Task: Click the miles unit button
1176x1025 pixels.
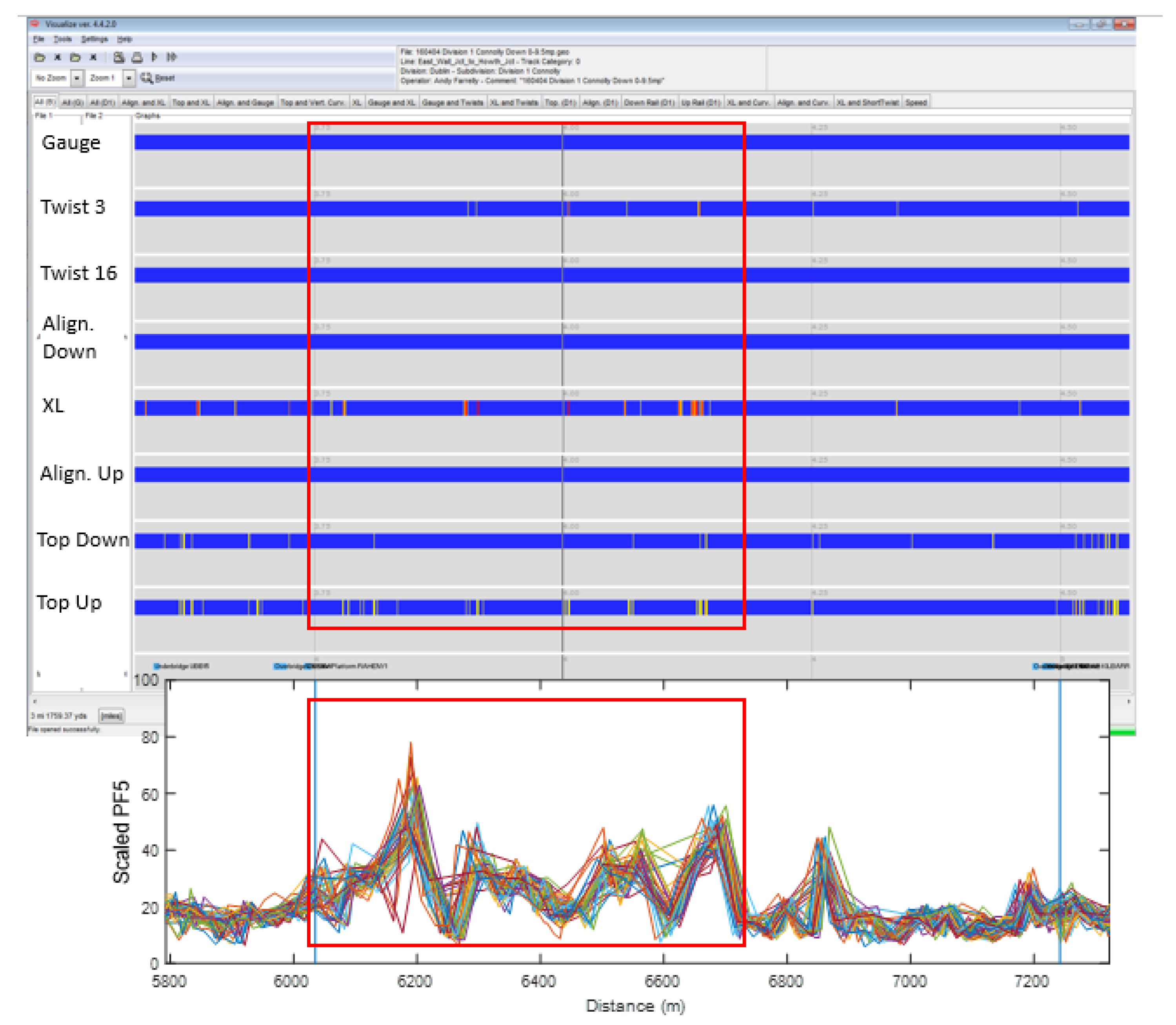Action: click(x=111, y=715)
